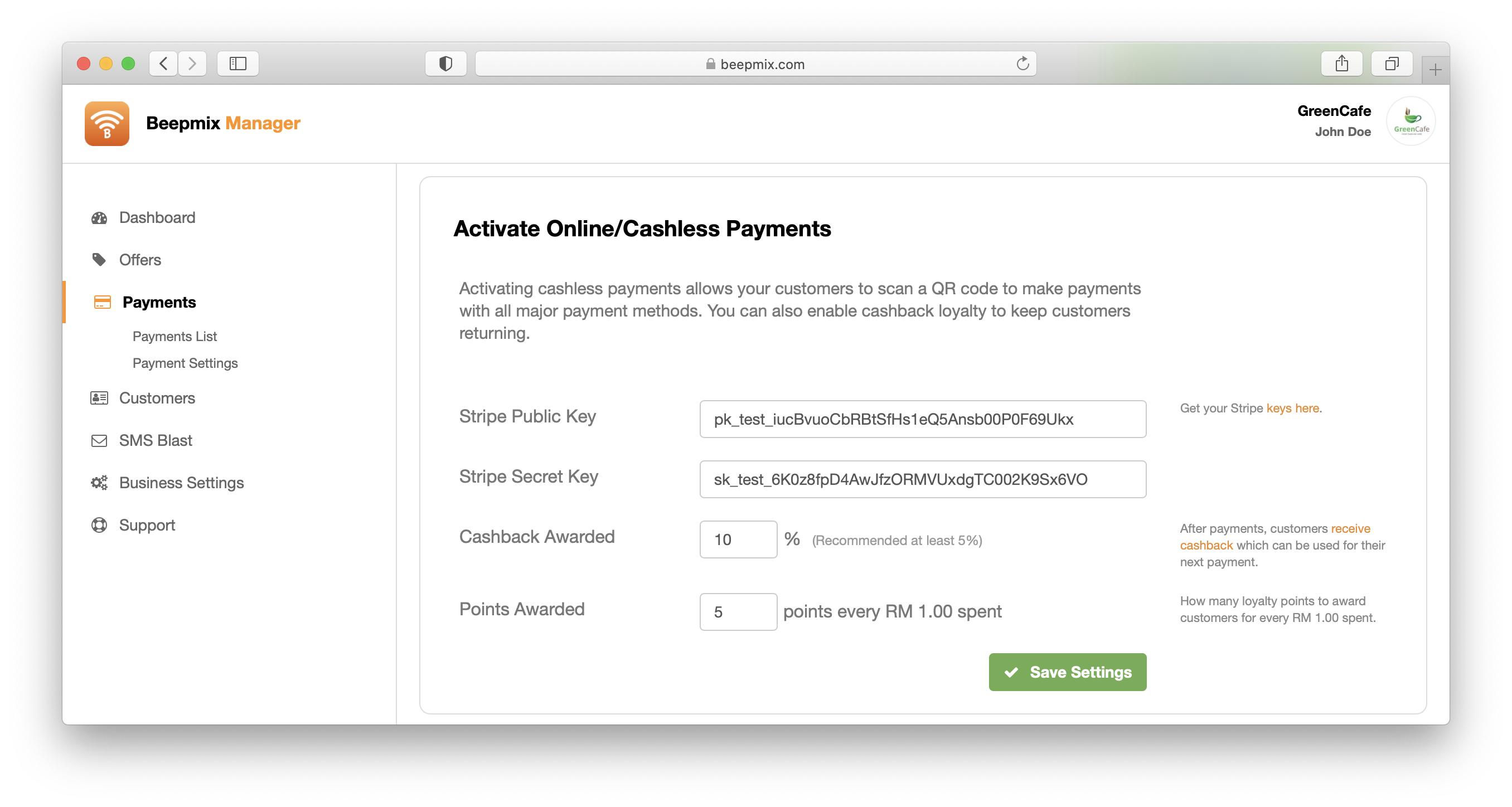Click the Beepmix Manager title
Image resolution: width=1512 pixels, height=807 pixels.
click(x=223, y=123)
